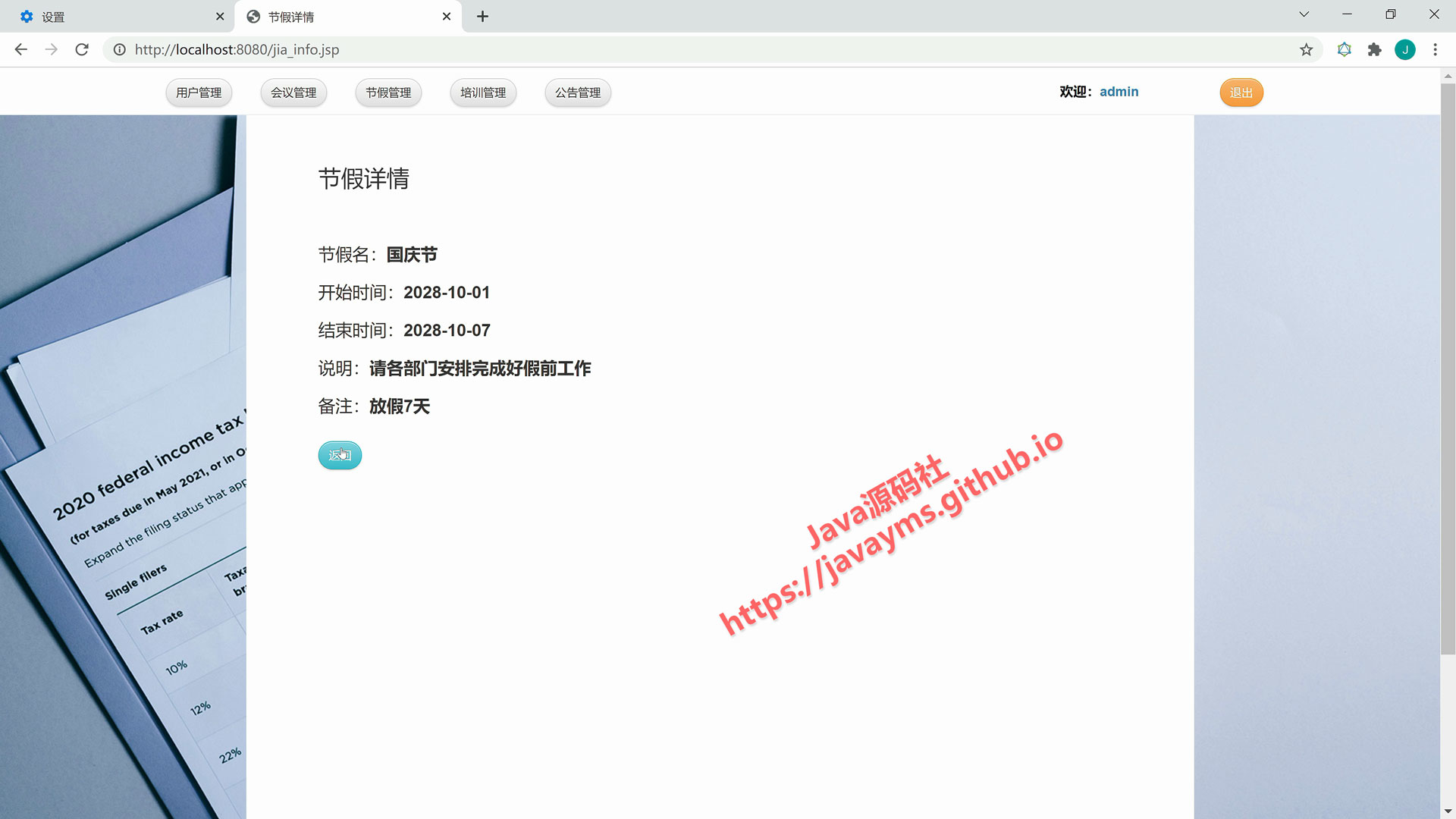Open 节假管理 menu
The height and width of the screenshot is (819, 1456).
pos(388,93)
